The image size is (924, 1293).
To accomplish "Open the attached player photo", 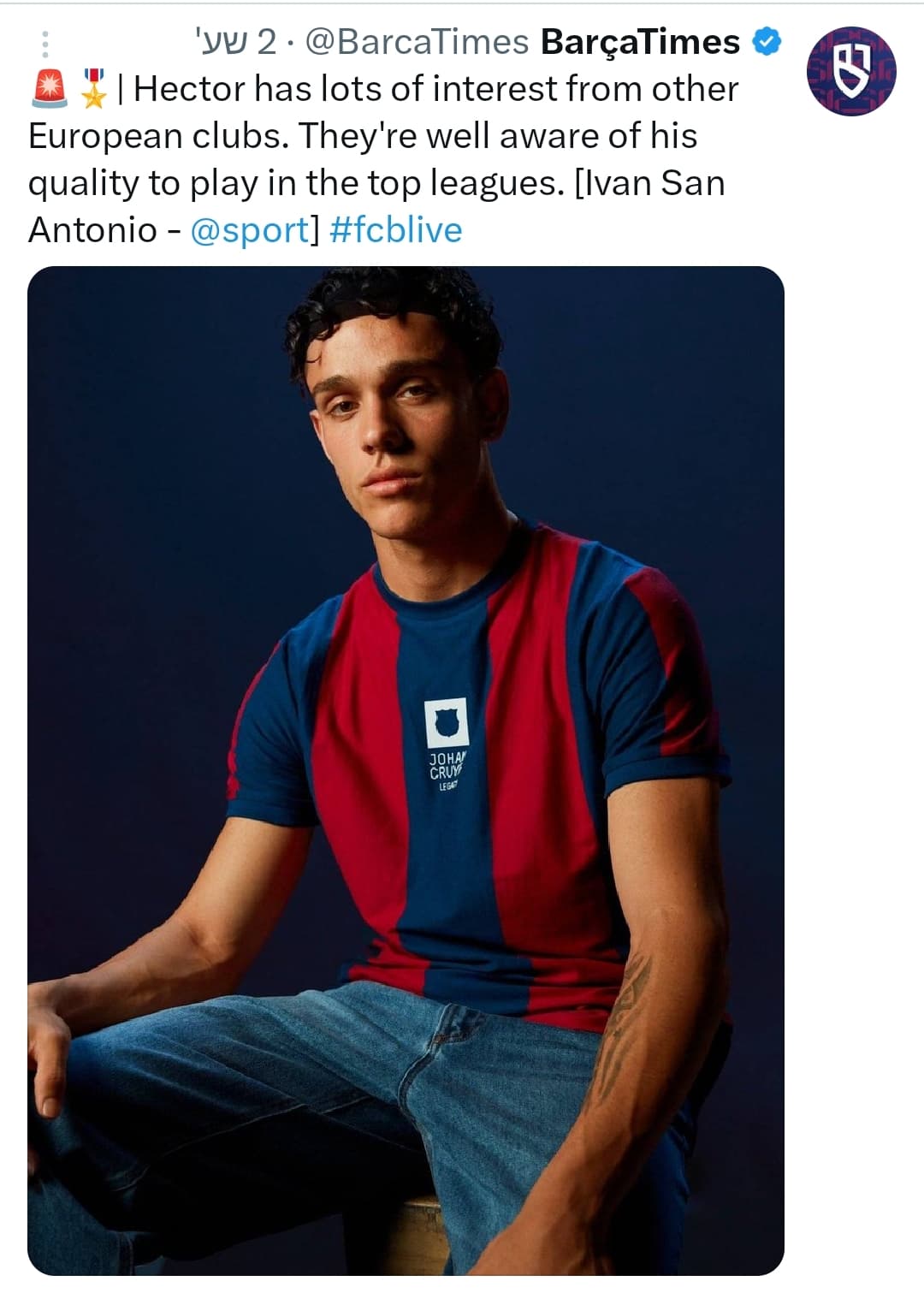I will (406, 770).
